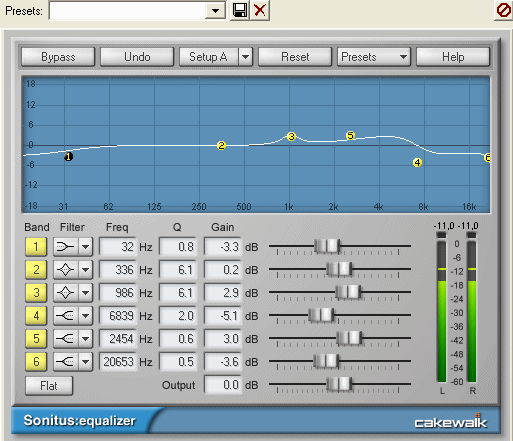
Task: Click band 5 frequency field showing 2454
Action: click(118, 339)
